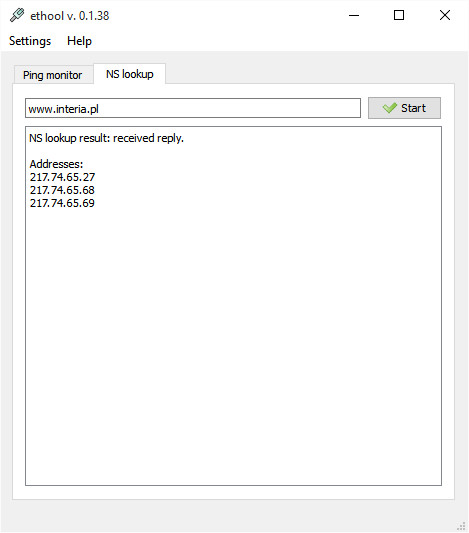This screenshot has height=533, width=469.
Task: Click the 'NS lookup result: received reply.' line
Action: (x=106, y=138)
